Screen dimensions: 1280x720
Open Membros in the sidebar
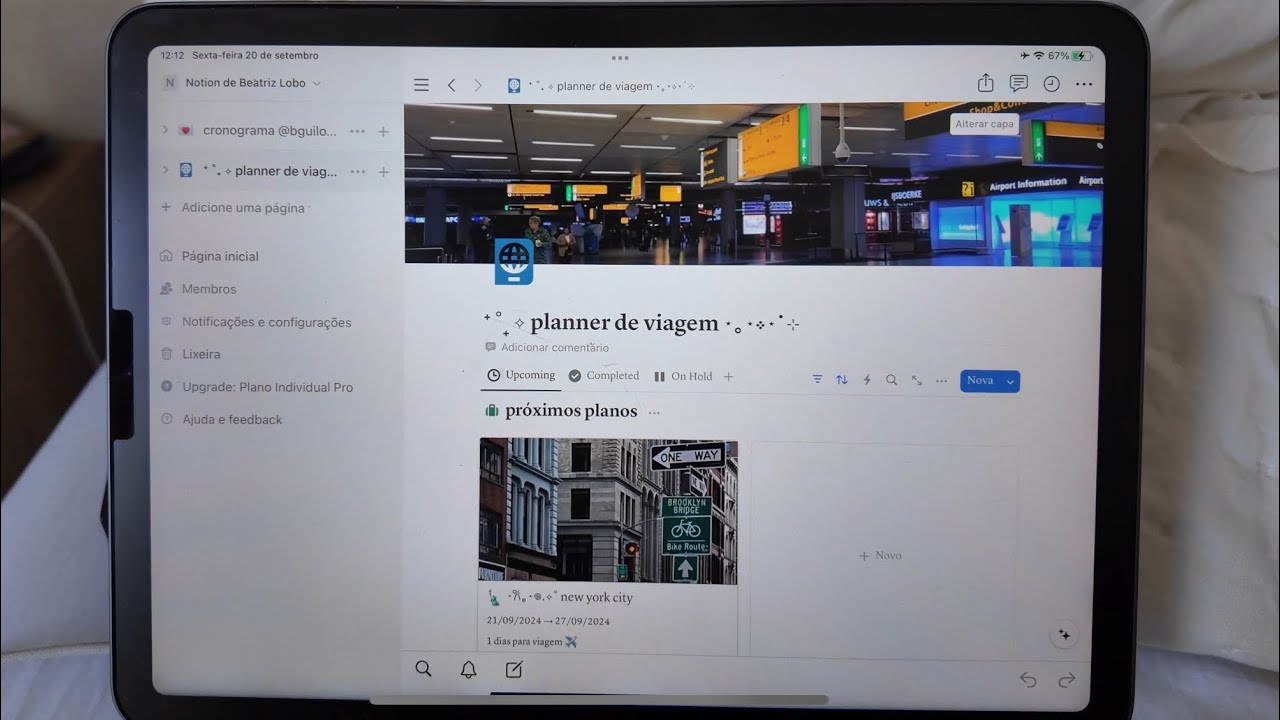coord(198,289)
